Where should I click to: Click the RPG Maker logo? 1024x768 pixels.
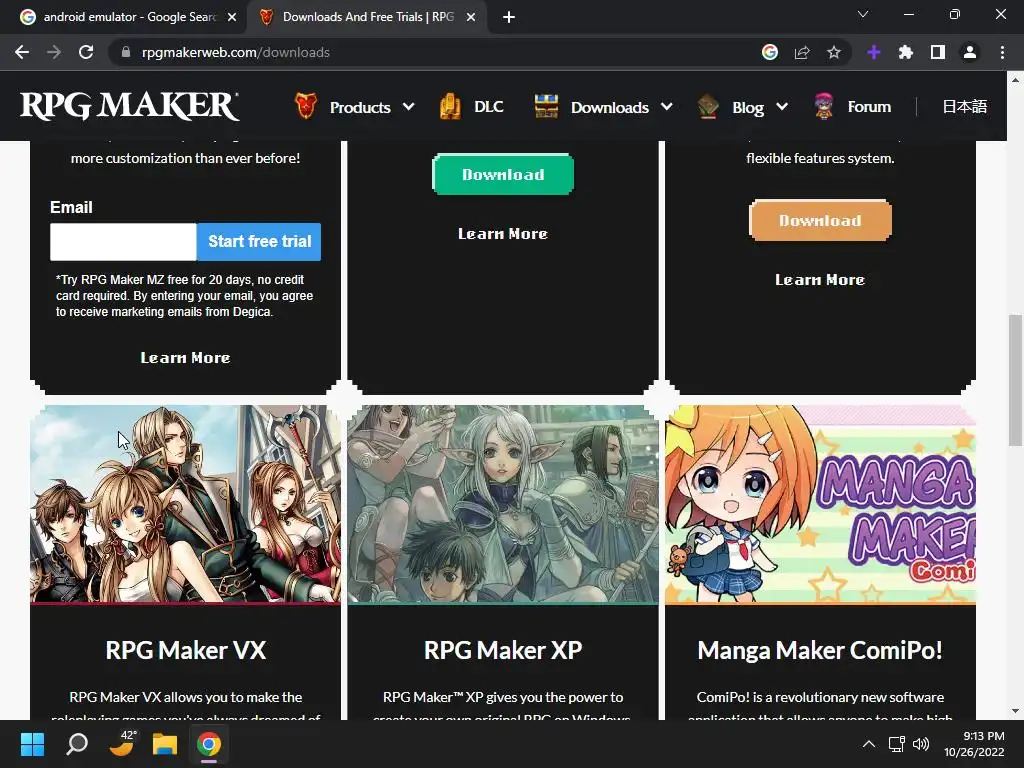point(129,106)
